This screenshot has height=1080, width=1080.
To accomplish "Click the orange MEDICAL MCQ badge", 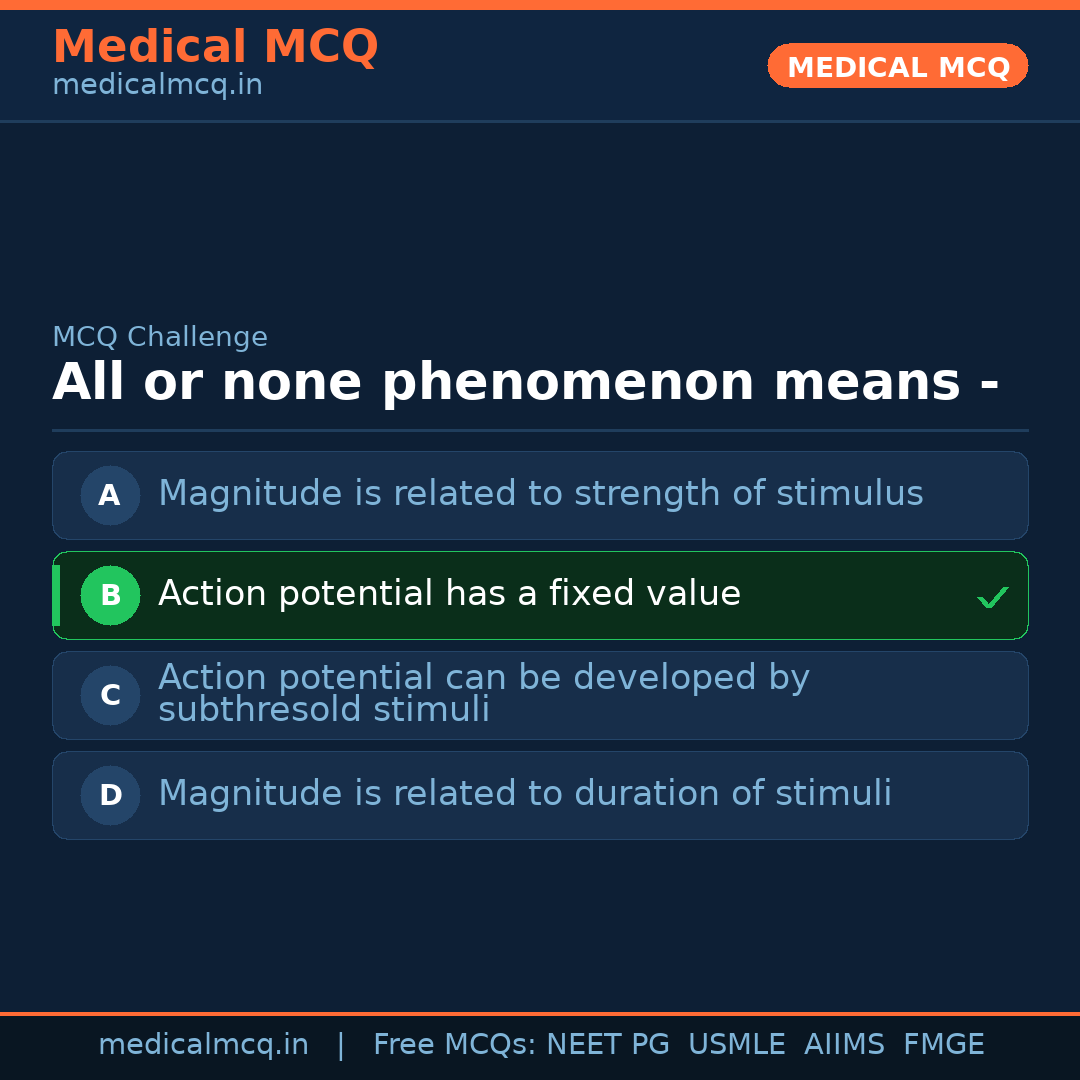I will (x=897, y=66).
